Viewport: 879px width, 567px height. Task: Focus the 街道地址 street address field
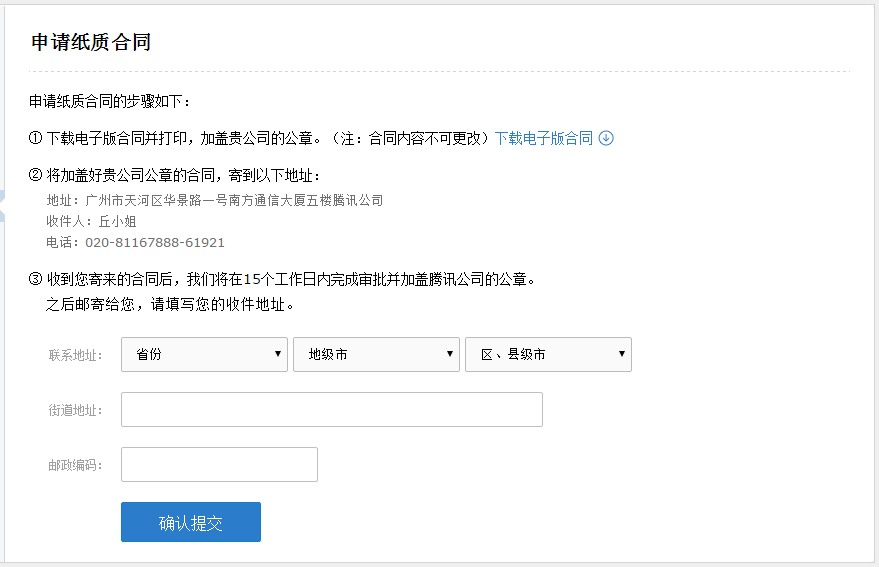(x=332, y=409)
